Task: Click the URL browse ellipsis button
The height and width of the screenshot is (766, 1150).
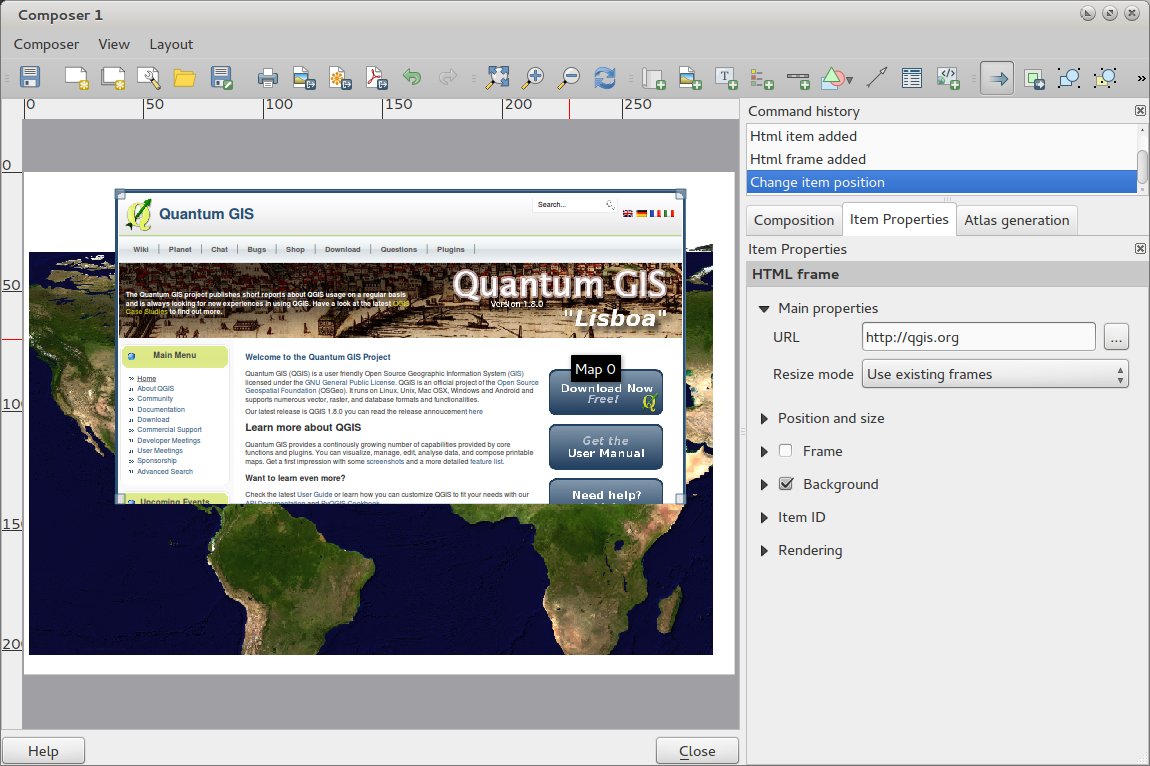Action: [x=1116, y=337]
